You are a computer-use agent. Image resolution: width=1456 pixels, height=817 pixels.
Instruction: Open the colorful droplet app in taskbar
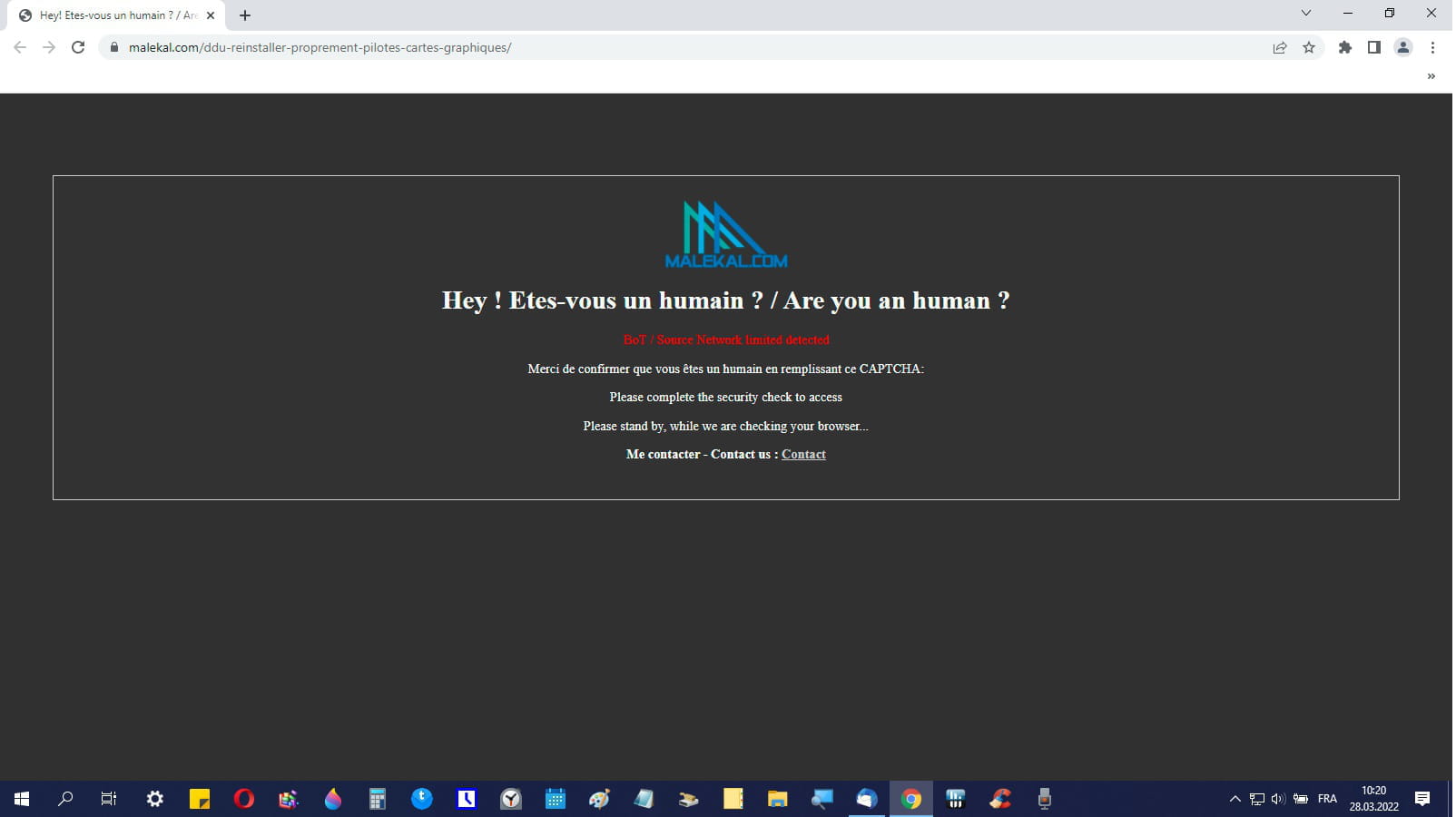point(333,799)
